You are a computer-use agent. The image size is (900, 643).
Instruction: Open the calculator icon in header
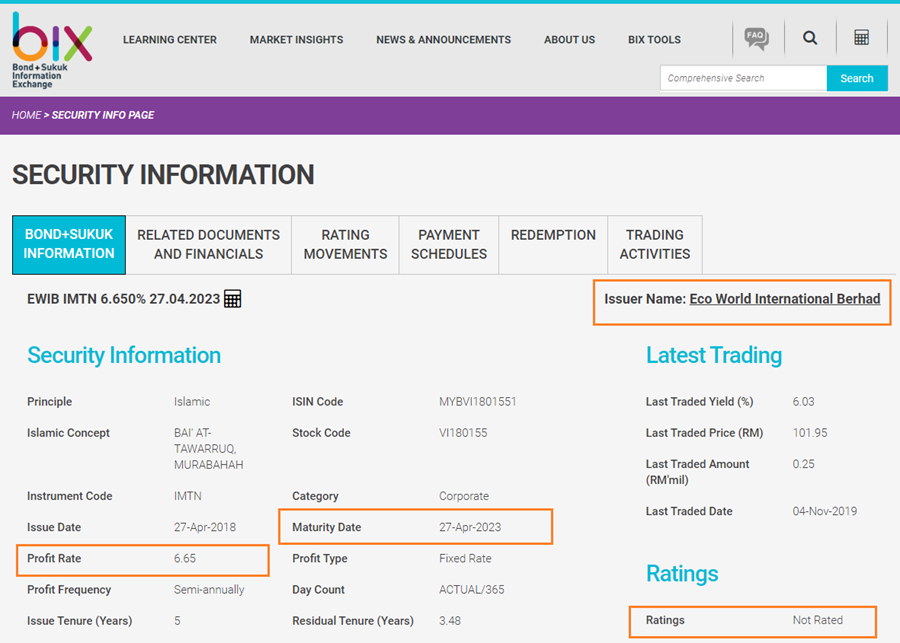click(862, 38)
